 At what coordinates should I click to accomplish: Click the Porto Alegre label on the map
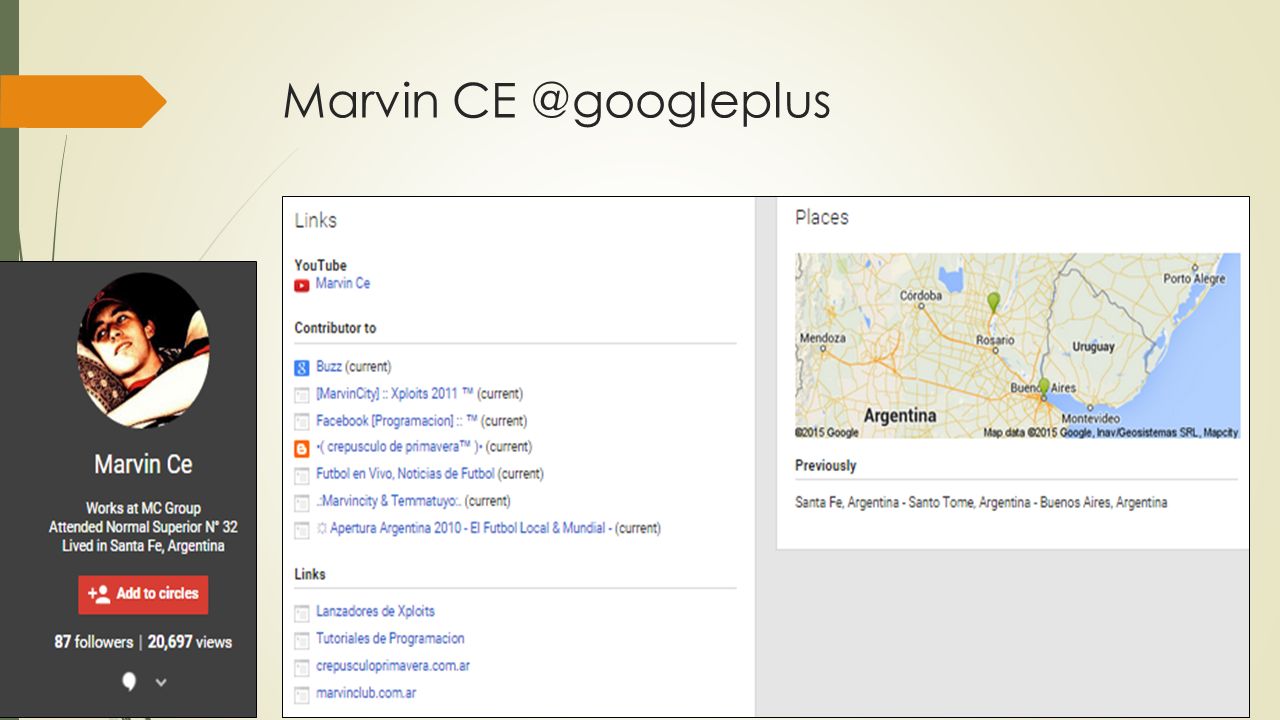1194,279
